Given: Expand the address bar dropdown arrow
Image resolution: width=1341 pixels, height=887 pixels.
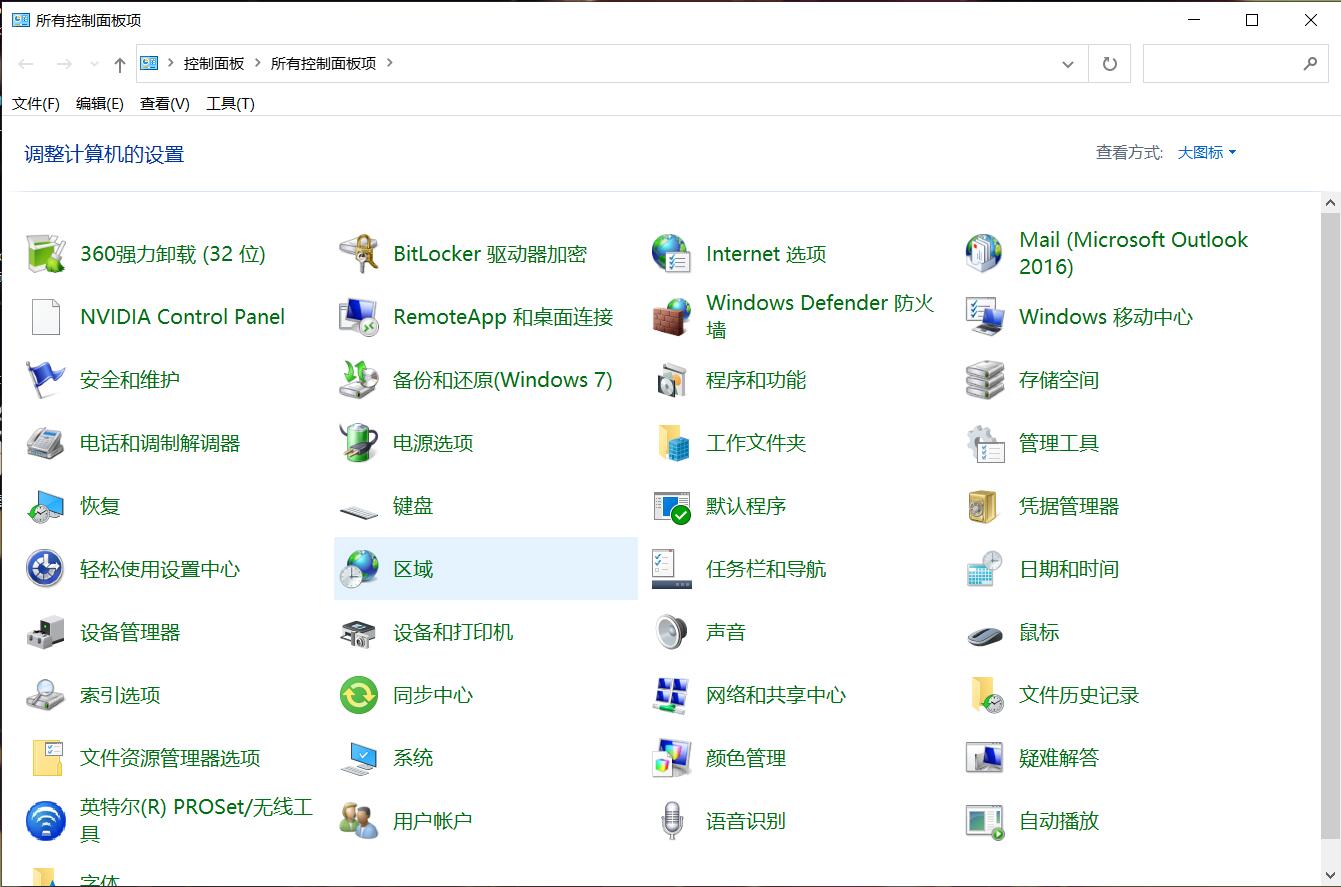Looking at the screenshot, I should (1068, 63).
